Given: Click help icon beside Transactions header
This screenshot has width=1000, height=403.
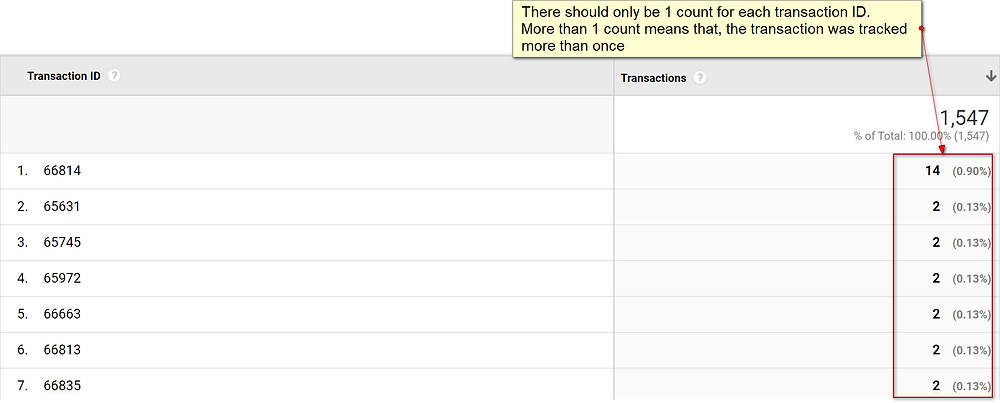Looking at the screenshot, I should click(700, 78).
